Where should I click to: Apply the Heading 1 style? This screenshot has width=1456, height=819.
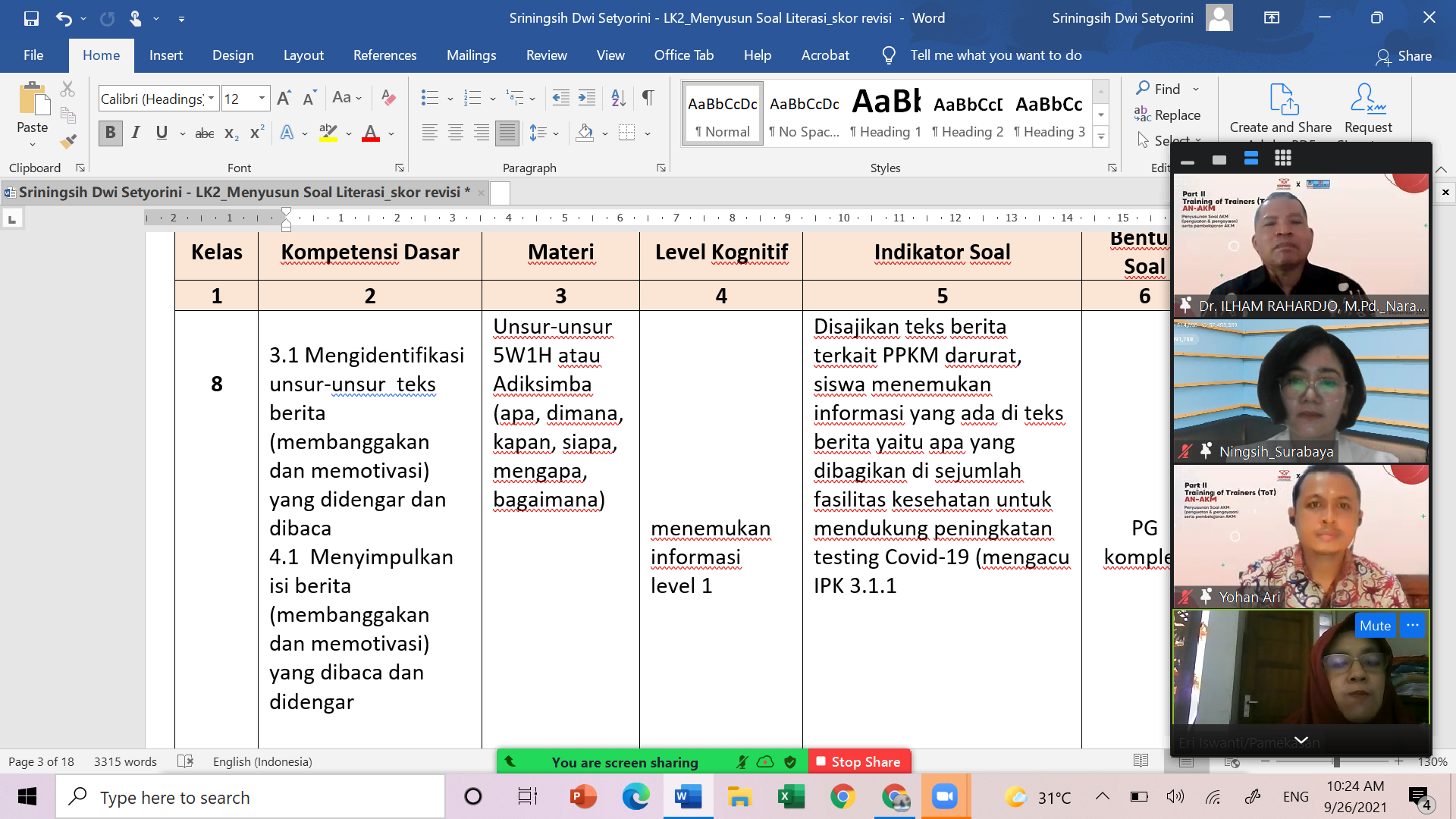click(886, 114)
